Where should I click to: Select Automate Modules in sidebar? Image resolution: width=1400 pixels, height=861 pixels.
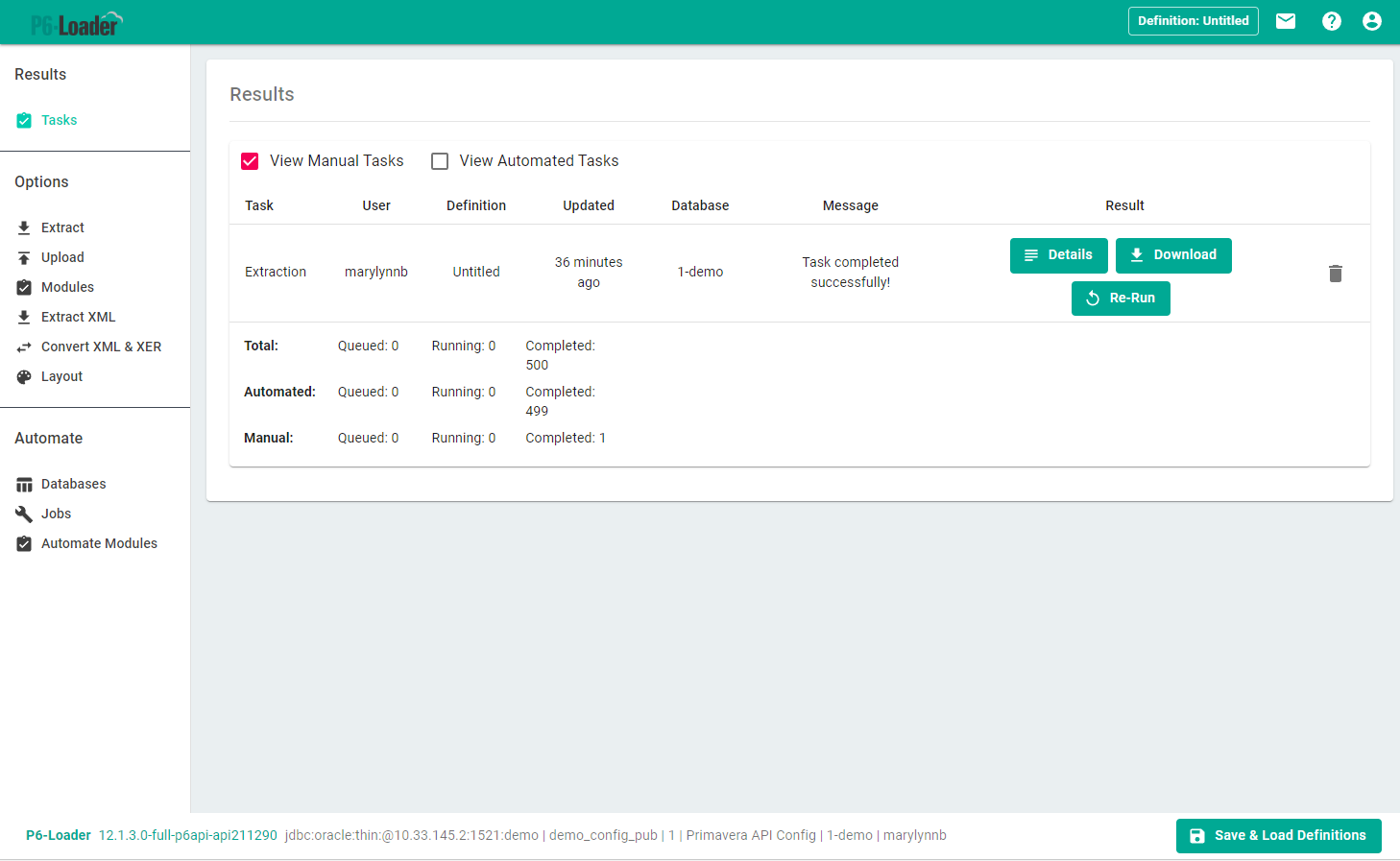click(x=99, y=543)
